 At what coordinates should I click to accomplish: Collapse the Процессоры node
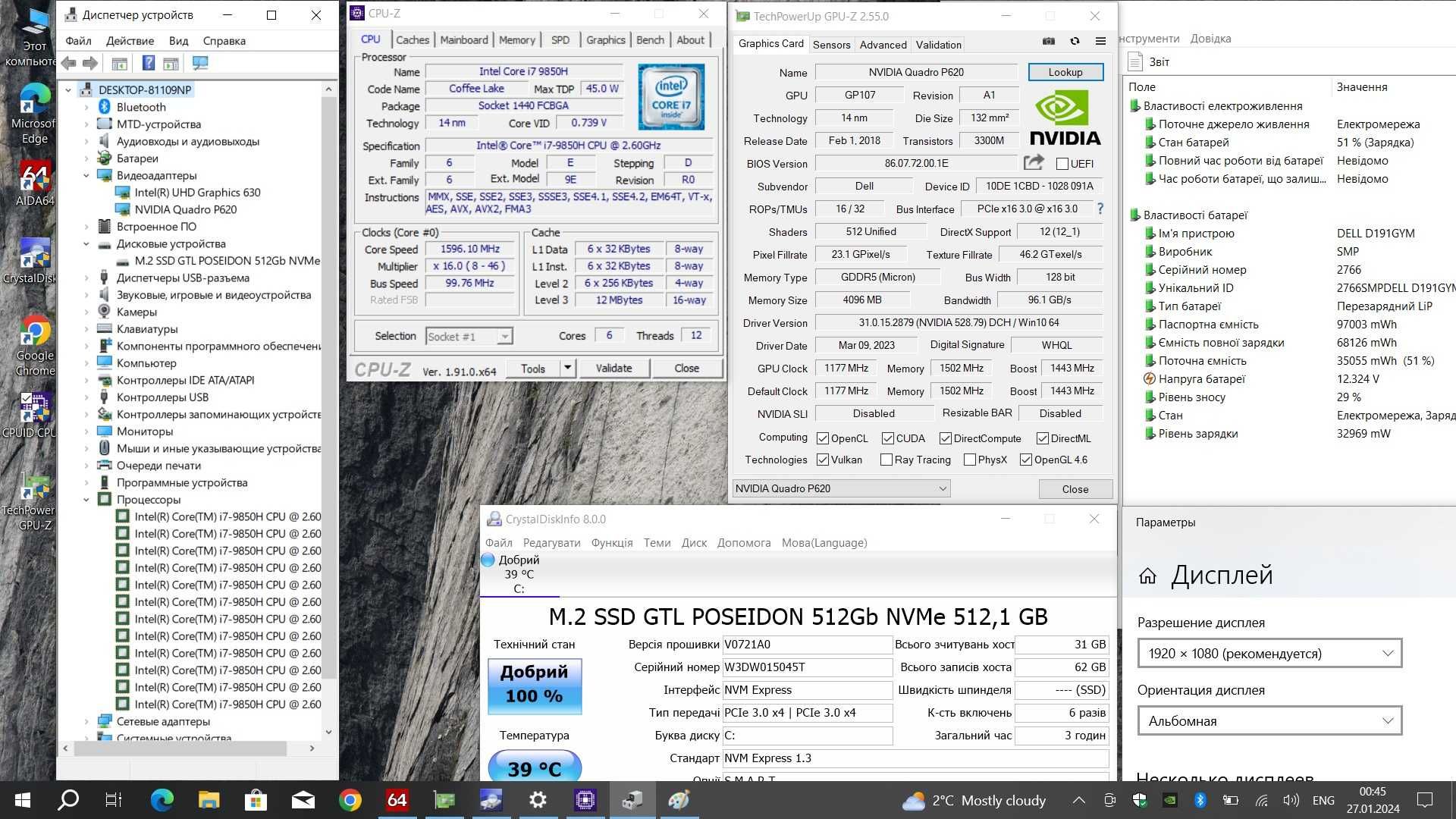point(86,500)
